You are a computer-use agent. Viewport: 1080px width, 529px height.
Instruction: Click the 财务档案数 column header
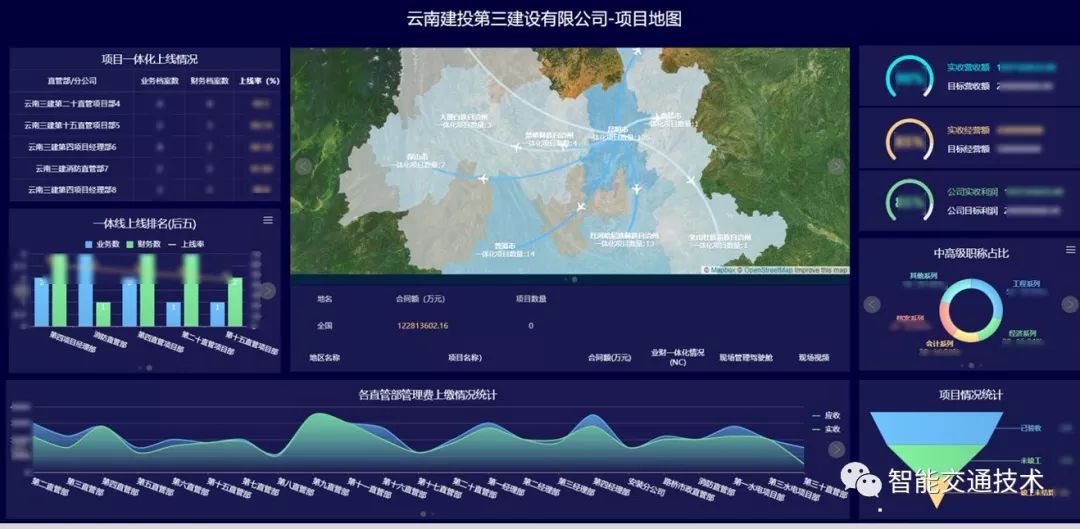(x=209, y=81)
